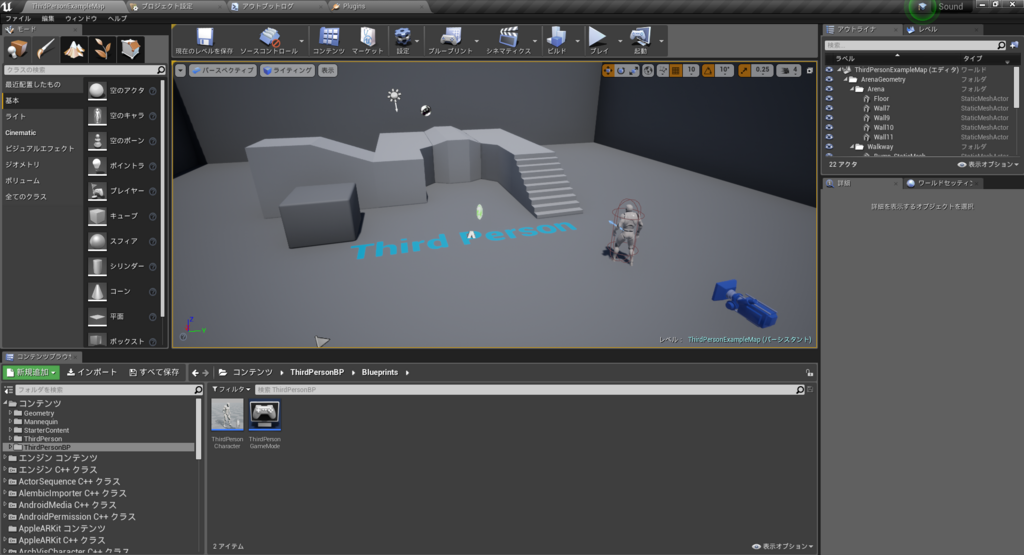1024x555 pixels.
Task: Click the Save Current Level toolbar icon
Action: click(x=204, y=37)
